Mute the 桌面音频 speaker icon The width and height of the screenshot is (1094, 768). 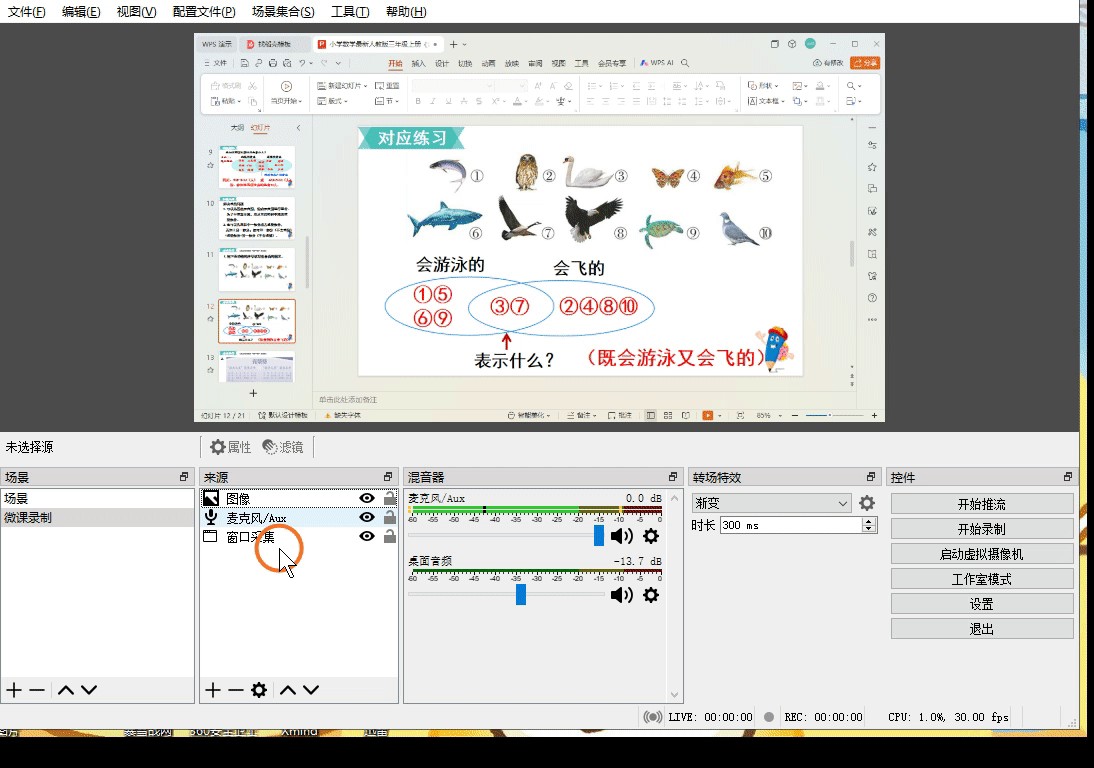click(x=622, y=595)
